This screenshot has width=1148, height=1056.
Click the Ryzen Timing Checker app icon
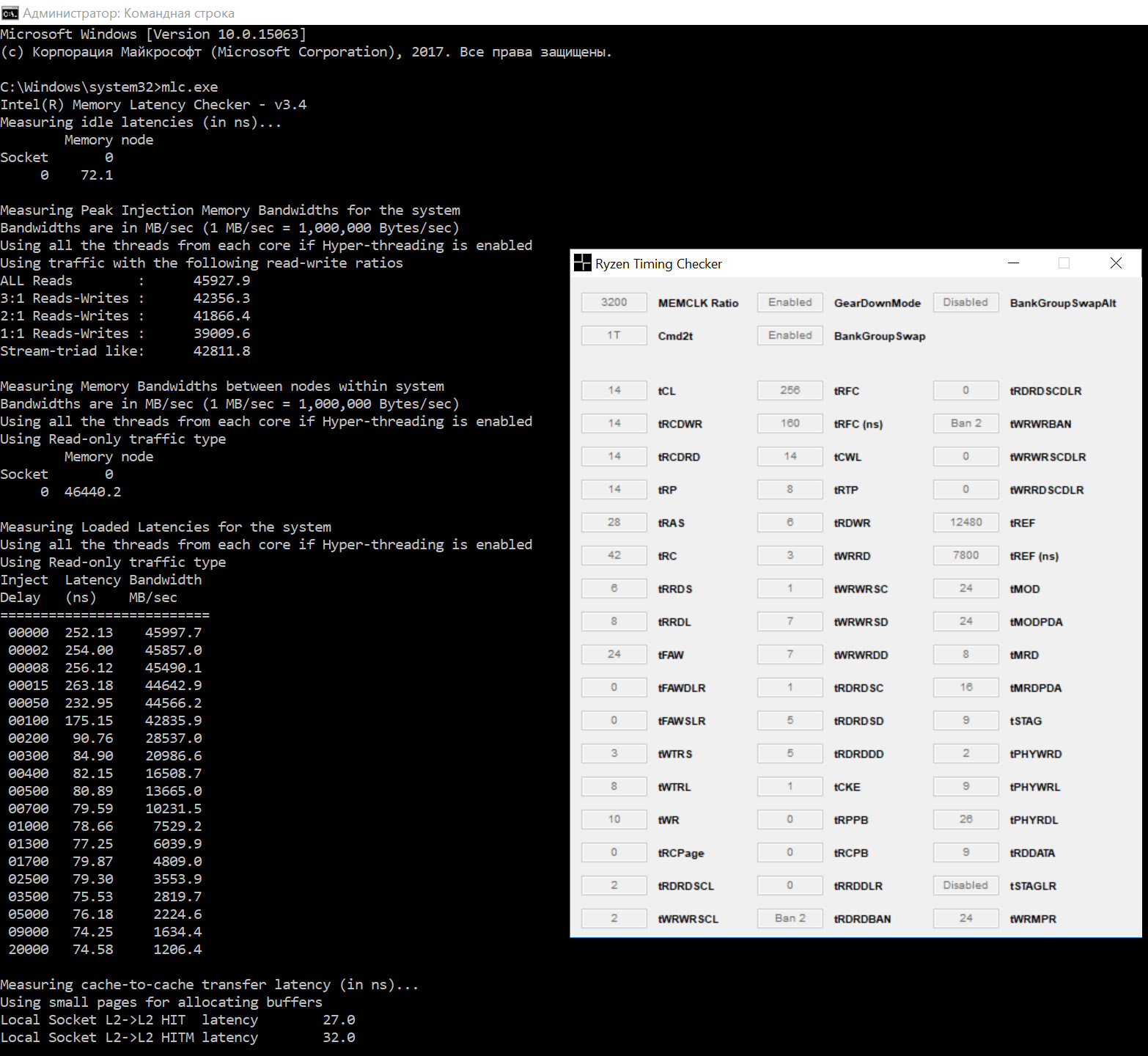tap(582, 263)
